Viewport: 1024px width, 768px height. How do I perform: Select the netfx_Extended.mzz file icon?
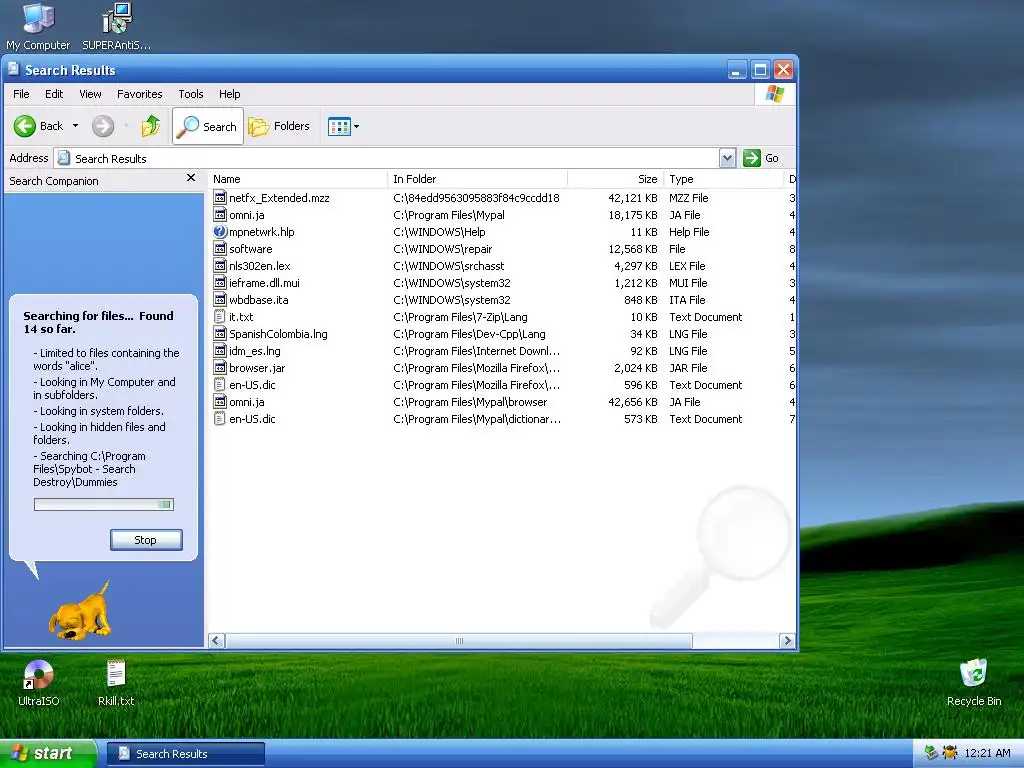tap(220, 198)
